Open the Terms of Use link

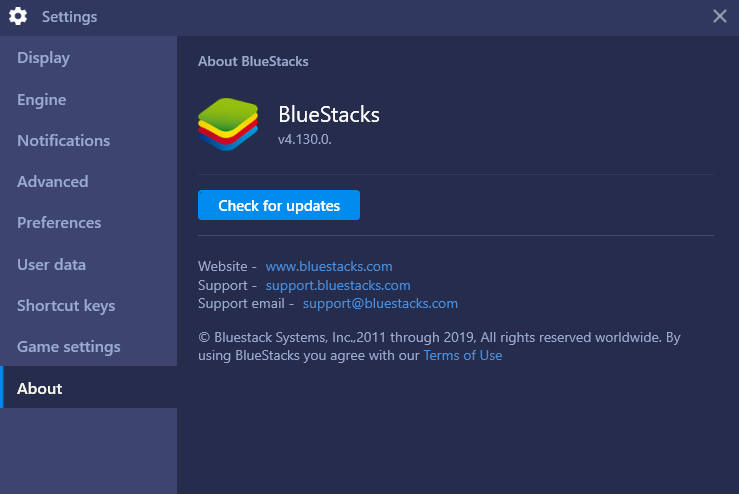[x=463, y=355]
